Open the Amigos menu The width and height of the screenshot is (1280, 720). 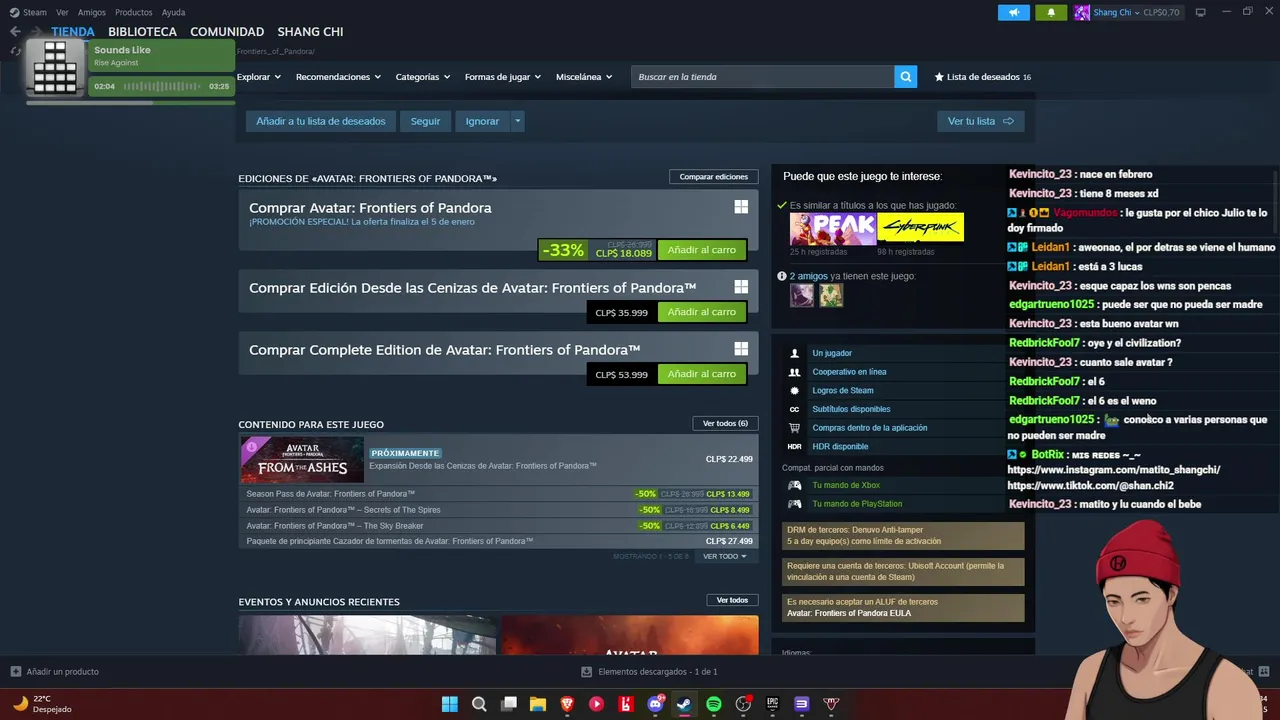tap(91, 12)
